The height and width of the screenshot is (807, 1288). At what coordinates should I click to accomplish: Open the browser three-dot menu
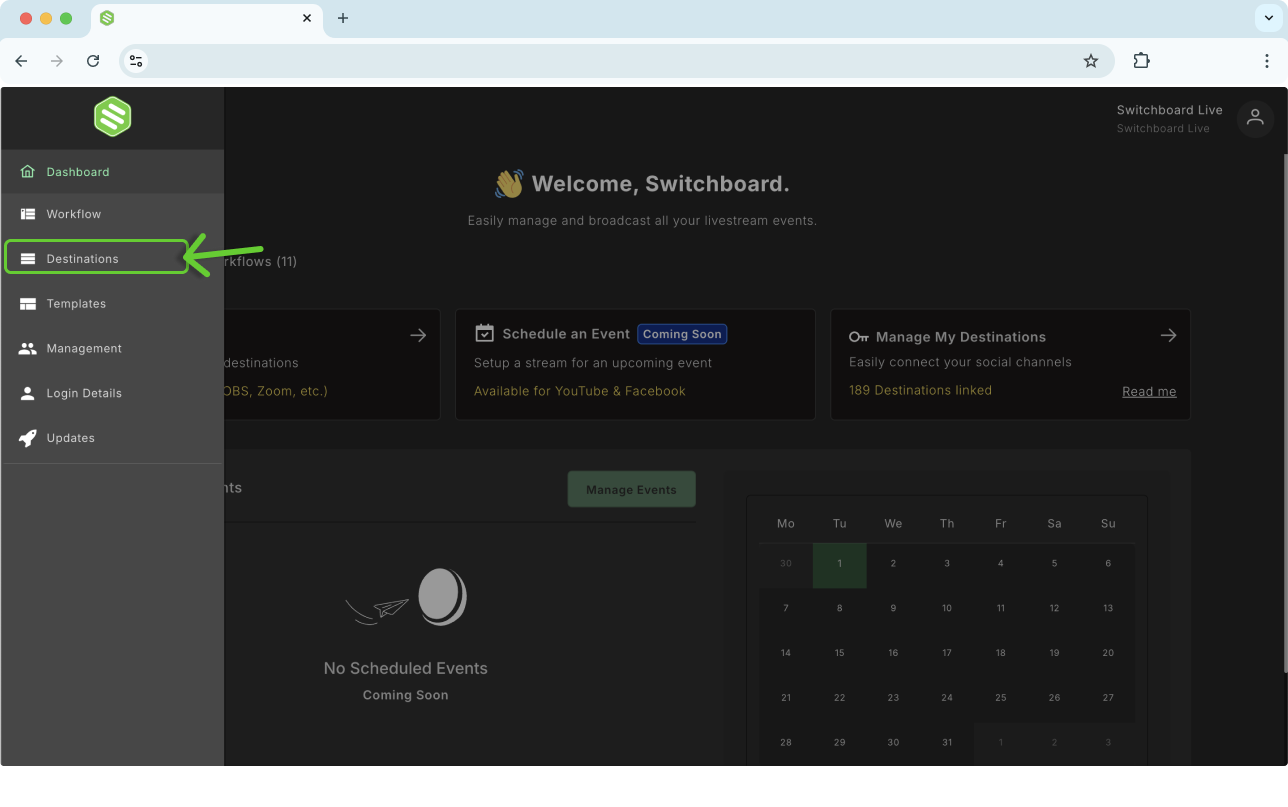coord(1267,61)
